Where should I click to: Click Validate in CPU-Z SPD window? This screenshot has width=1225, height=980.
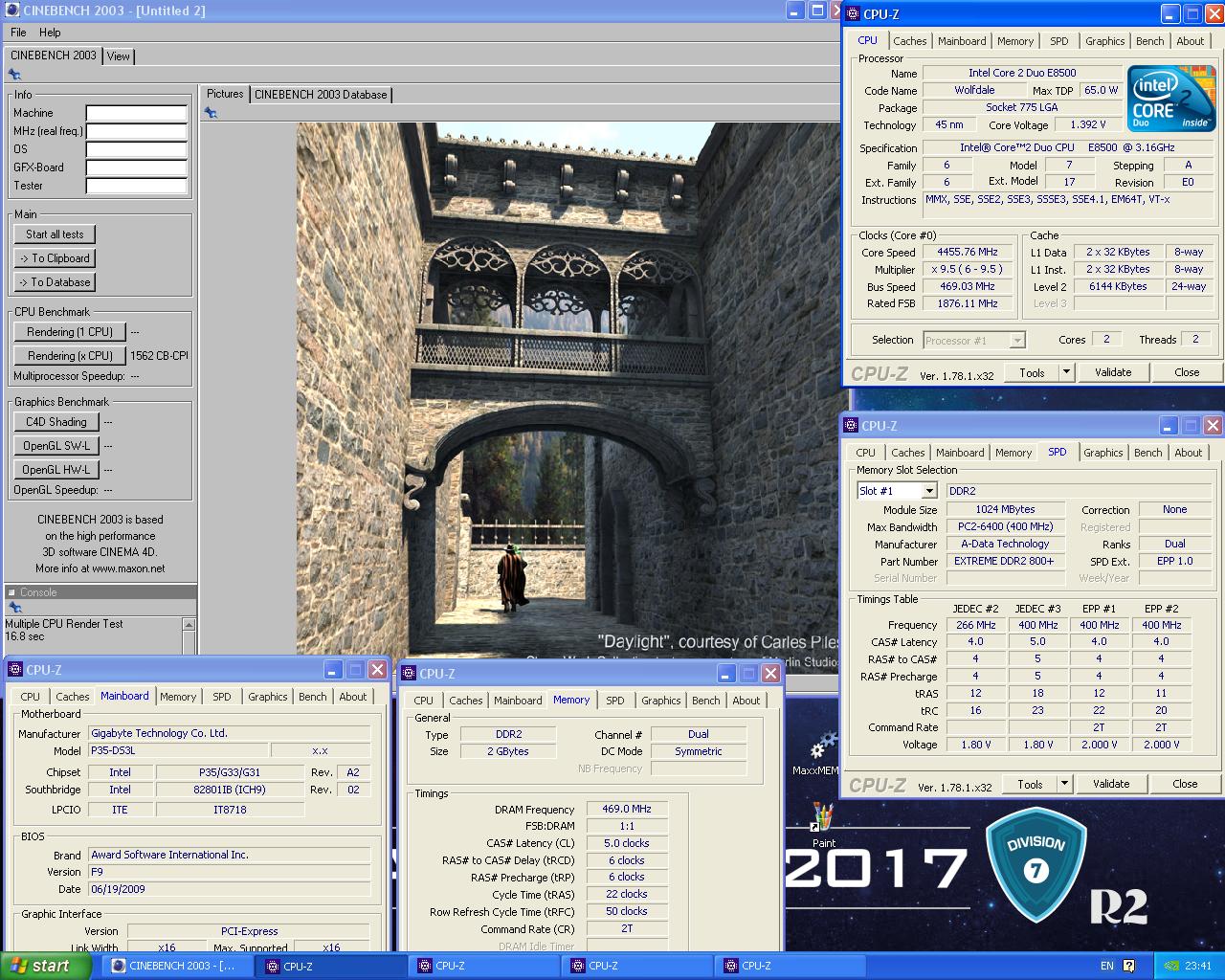click(1111, 784)
